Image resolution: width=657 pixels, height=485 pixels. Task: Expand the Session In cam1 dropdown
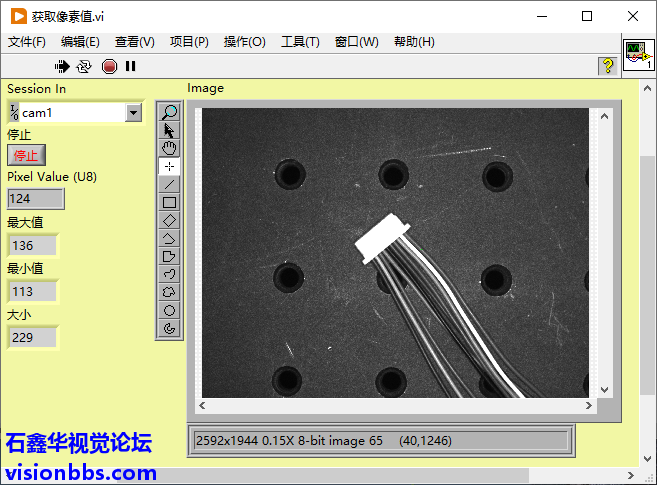click(x=133, y=113)
